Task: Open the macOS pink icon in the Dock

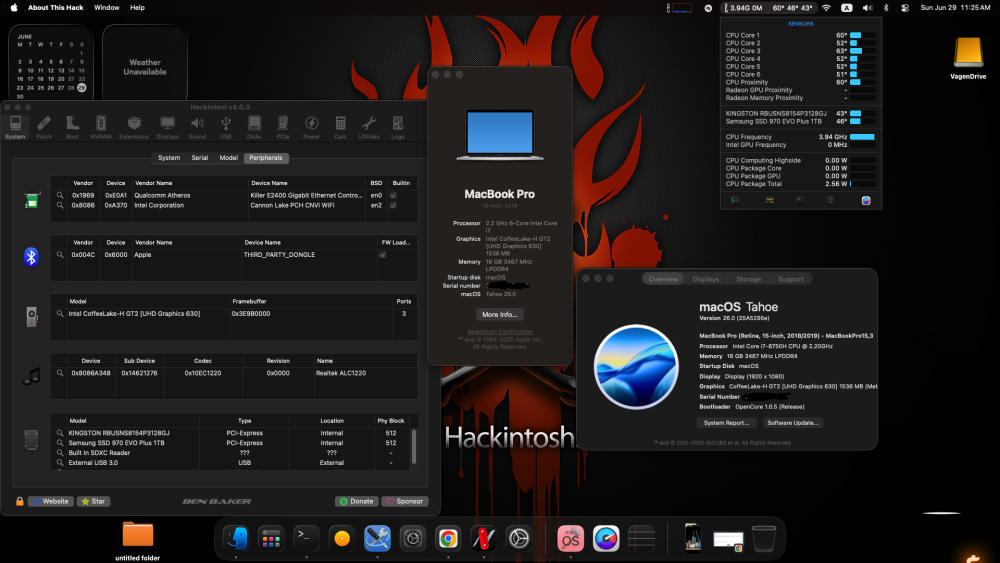Action: pos(570,538)
